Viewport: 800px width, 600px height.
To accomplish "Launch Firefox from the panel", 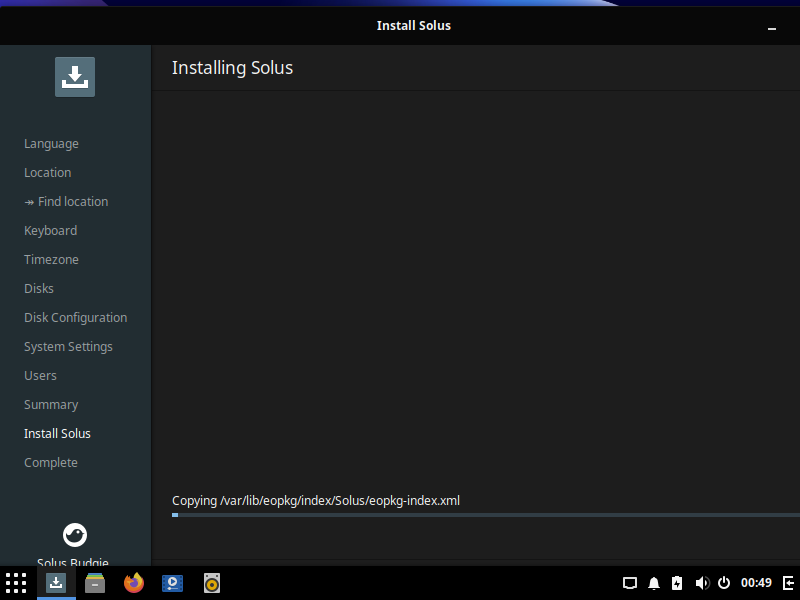I will point(134,583).
